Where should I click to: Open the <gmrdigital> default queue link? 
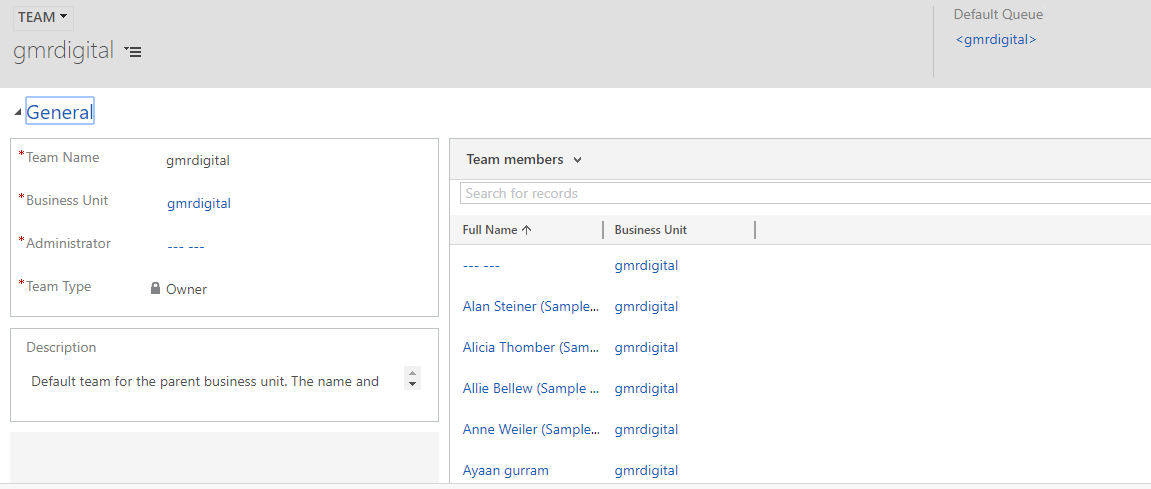click(x=995, y=40)
